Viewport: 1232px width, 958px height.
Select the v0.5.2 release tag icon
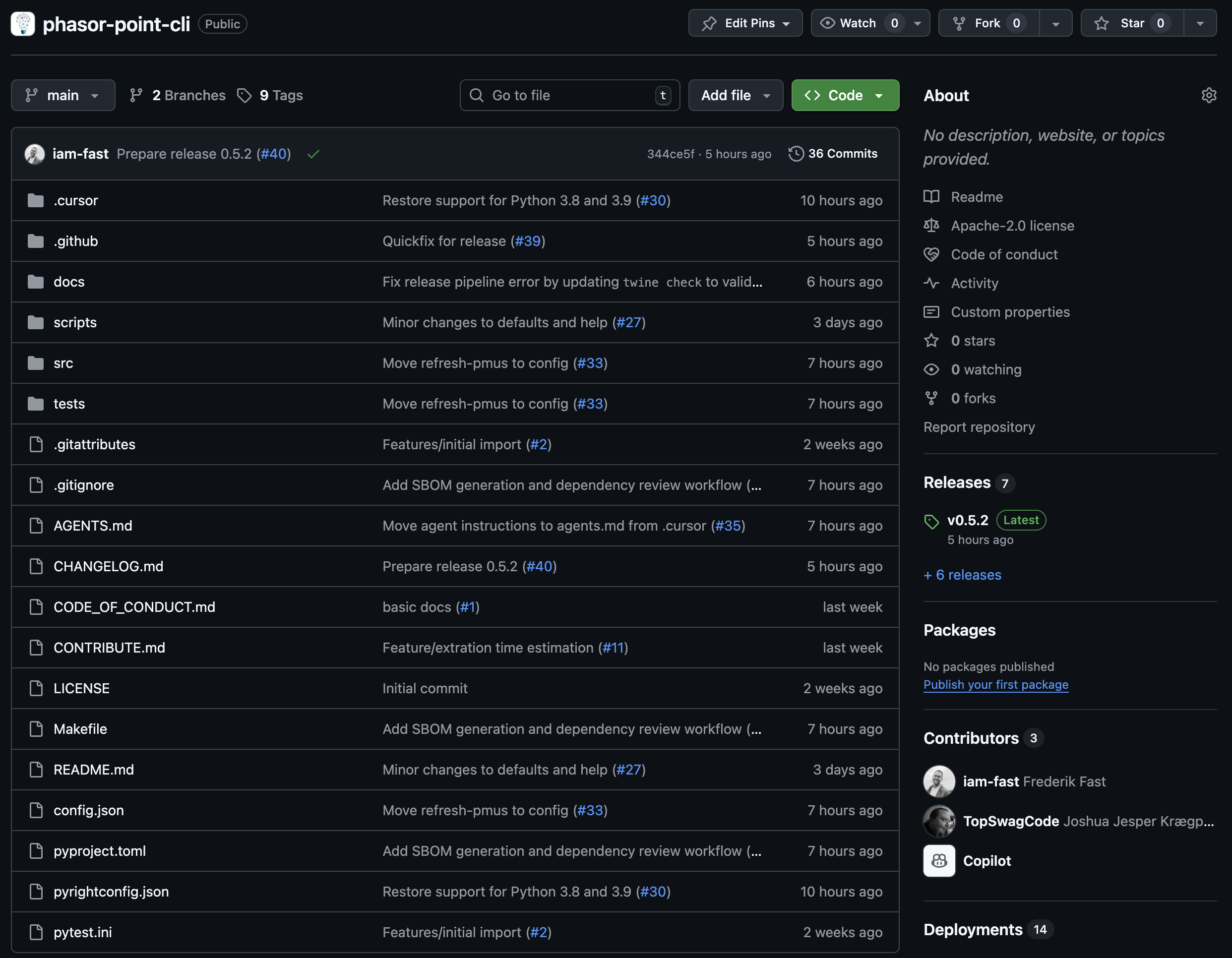point(932,521)
